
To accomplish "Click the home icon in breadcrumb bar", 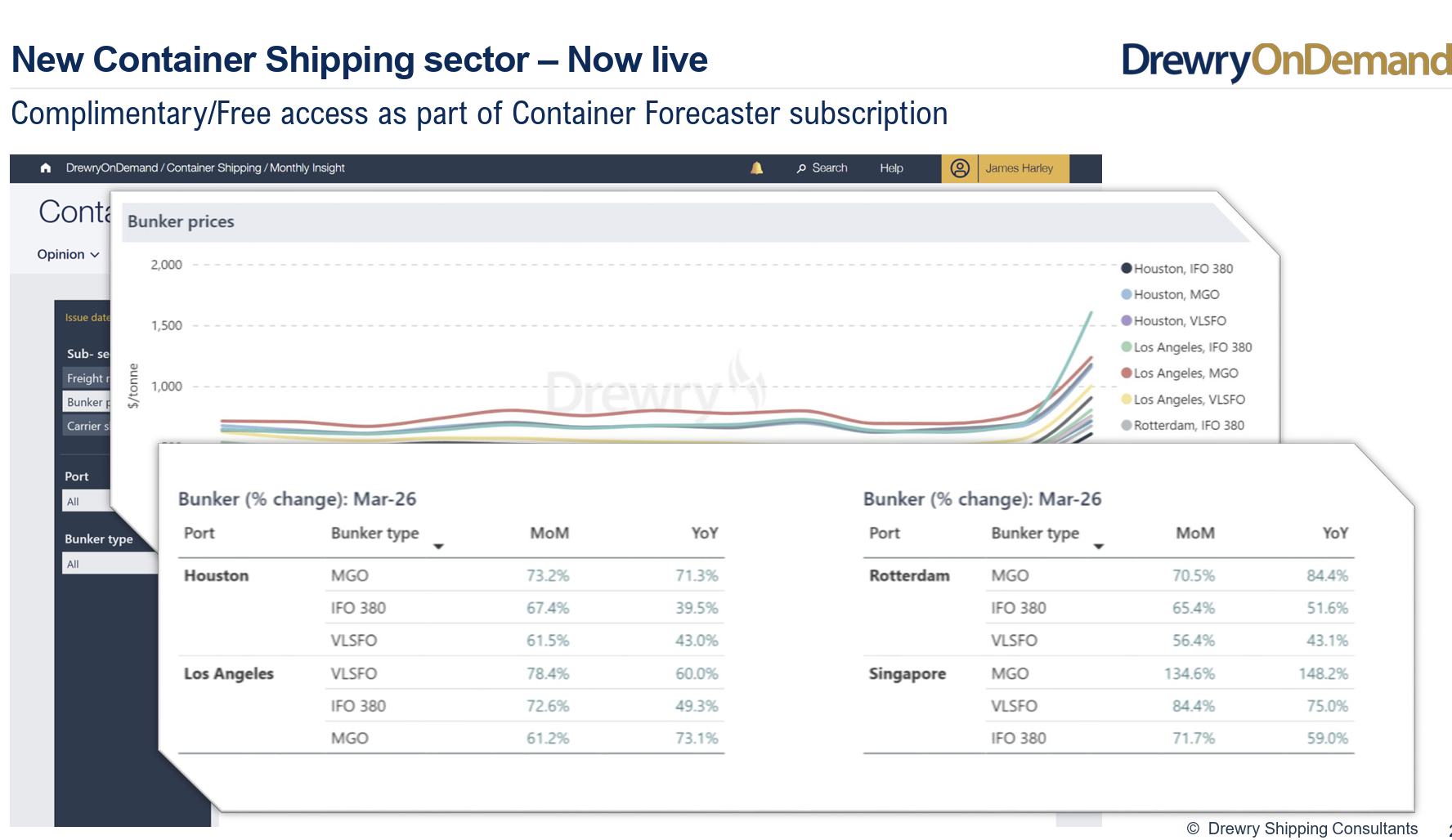I will [x=46, y=168].
